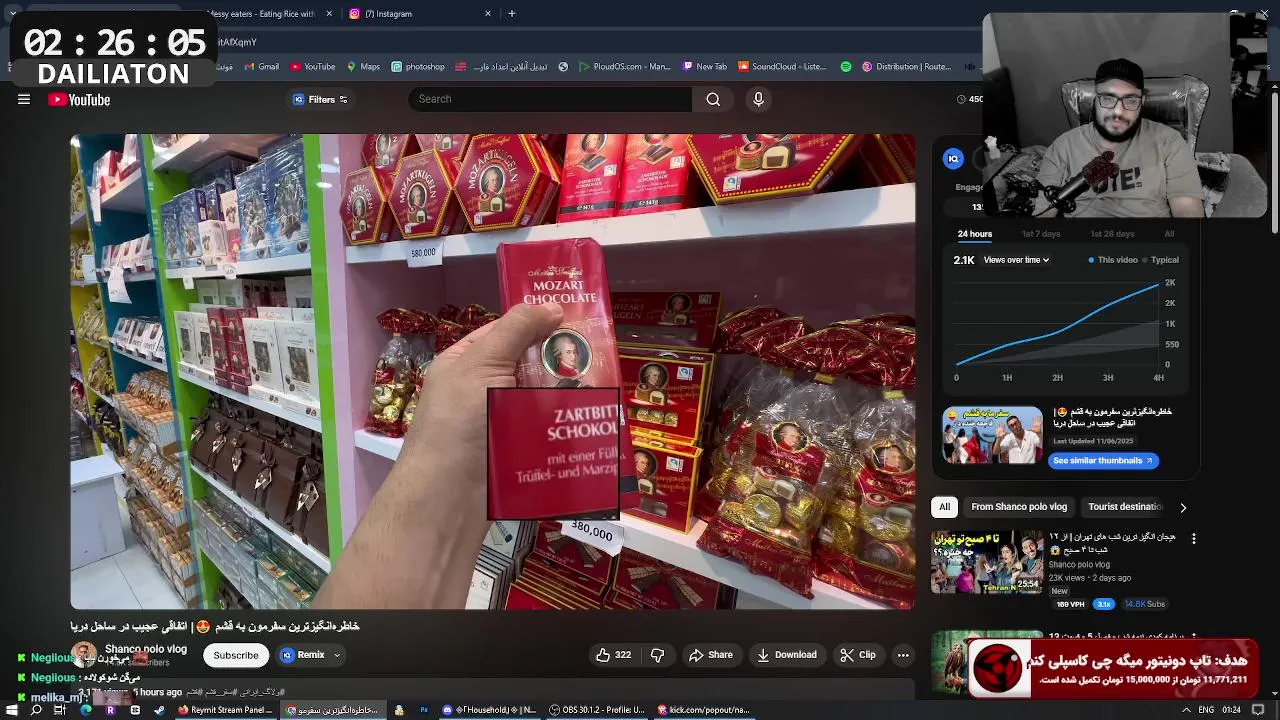Dislike the video with thumbs down
Viewport: 1280px width, 720px height.
(x=657, y=655)
